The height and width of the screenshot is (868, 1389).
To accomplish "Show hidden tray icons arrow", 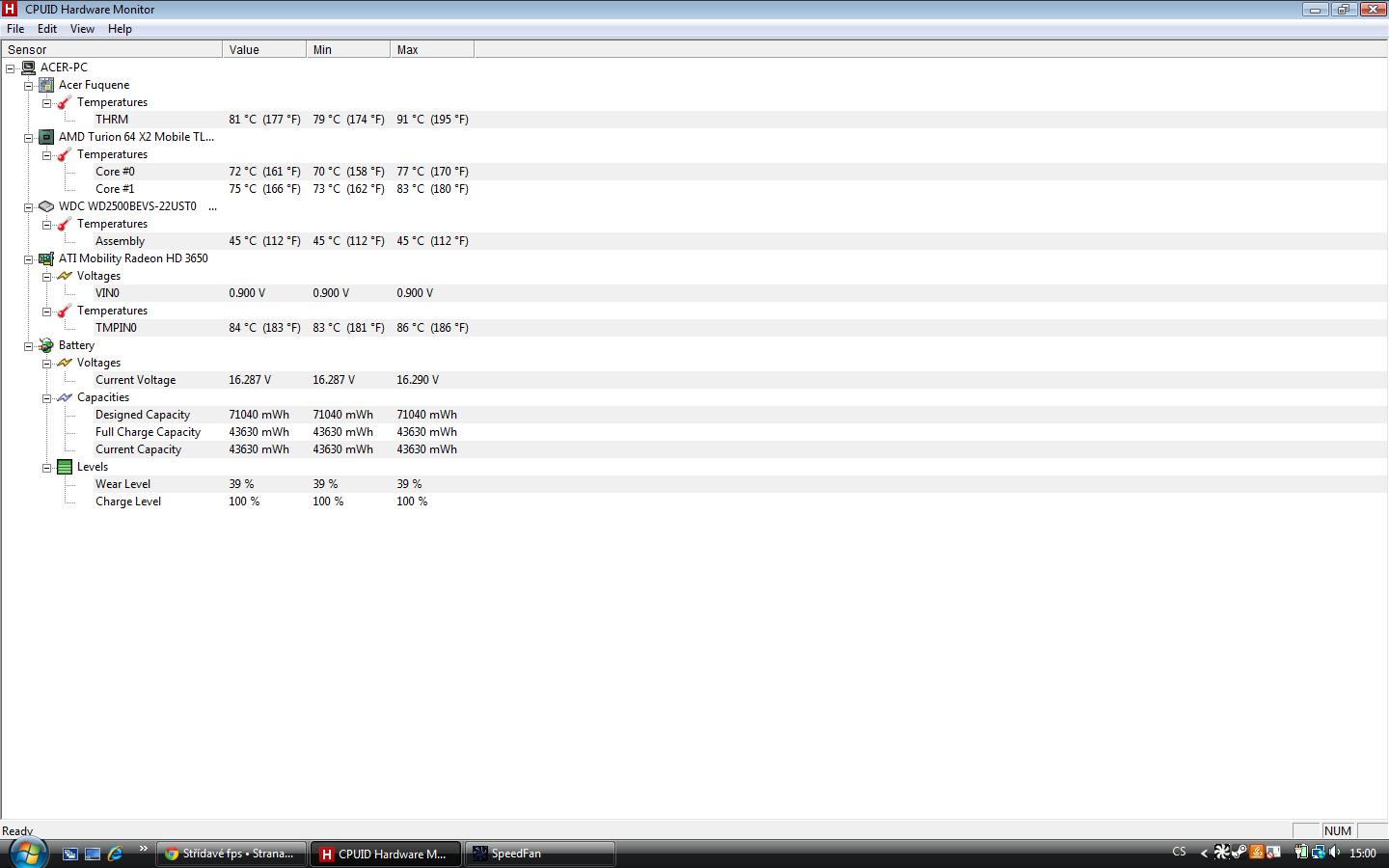I will (x=1204, y=853).
